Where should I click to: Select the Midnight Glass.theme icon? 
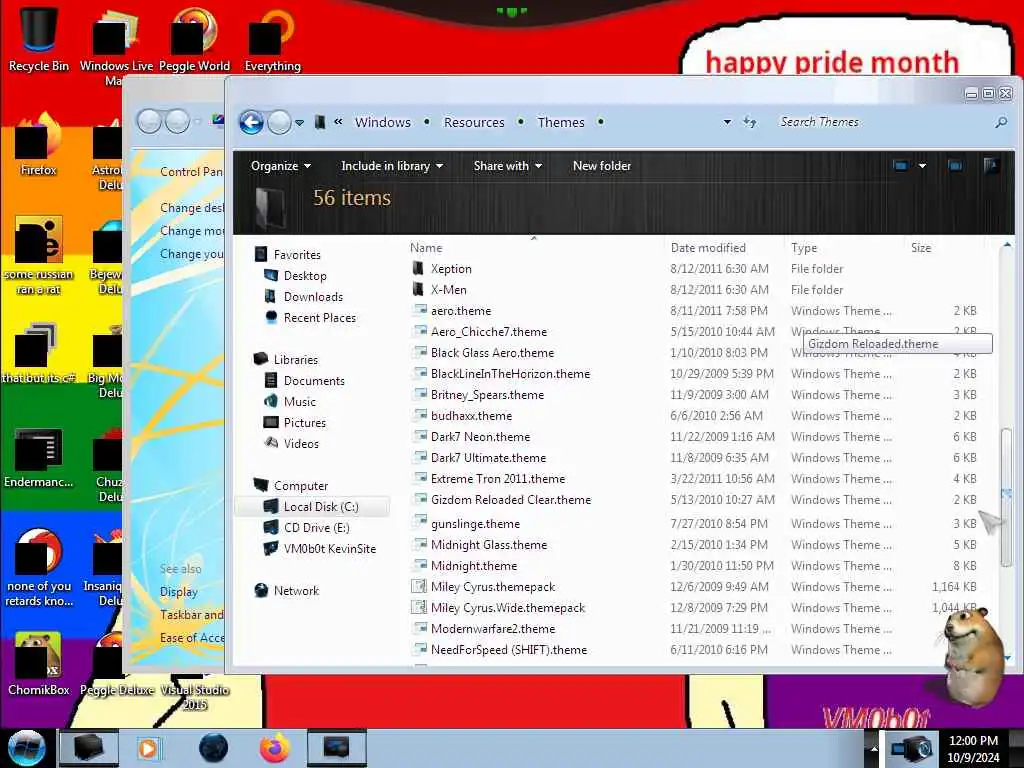point(419,544)
